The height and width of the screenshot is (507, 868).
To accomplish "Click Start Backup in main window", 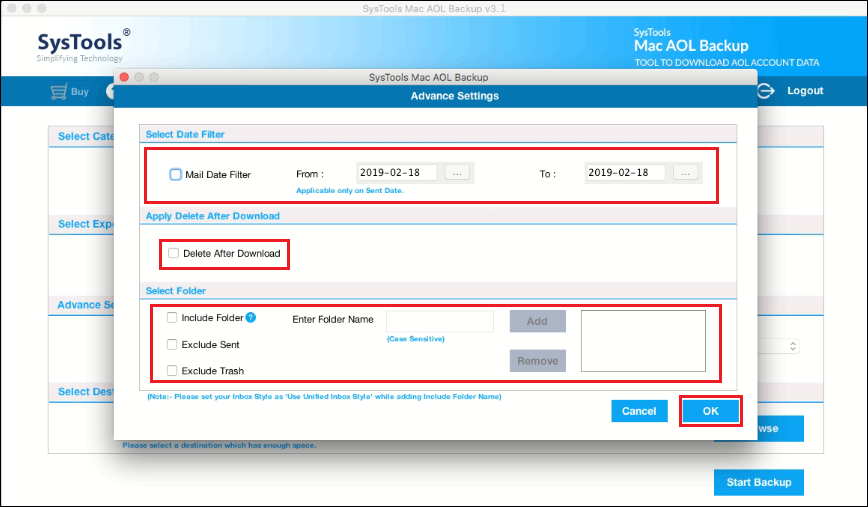I will click(x=759, y=482).
